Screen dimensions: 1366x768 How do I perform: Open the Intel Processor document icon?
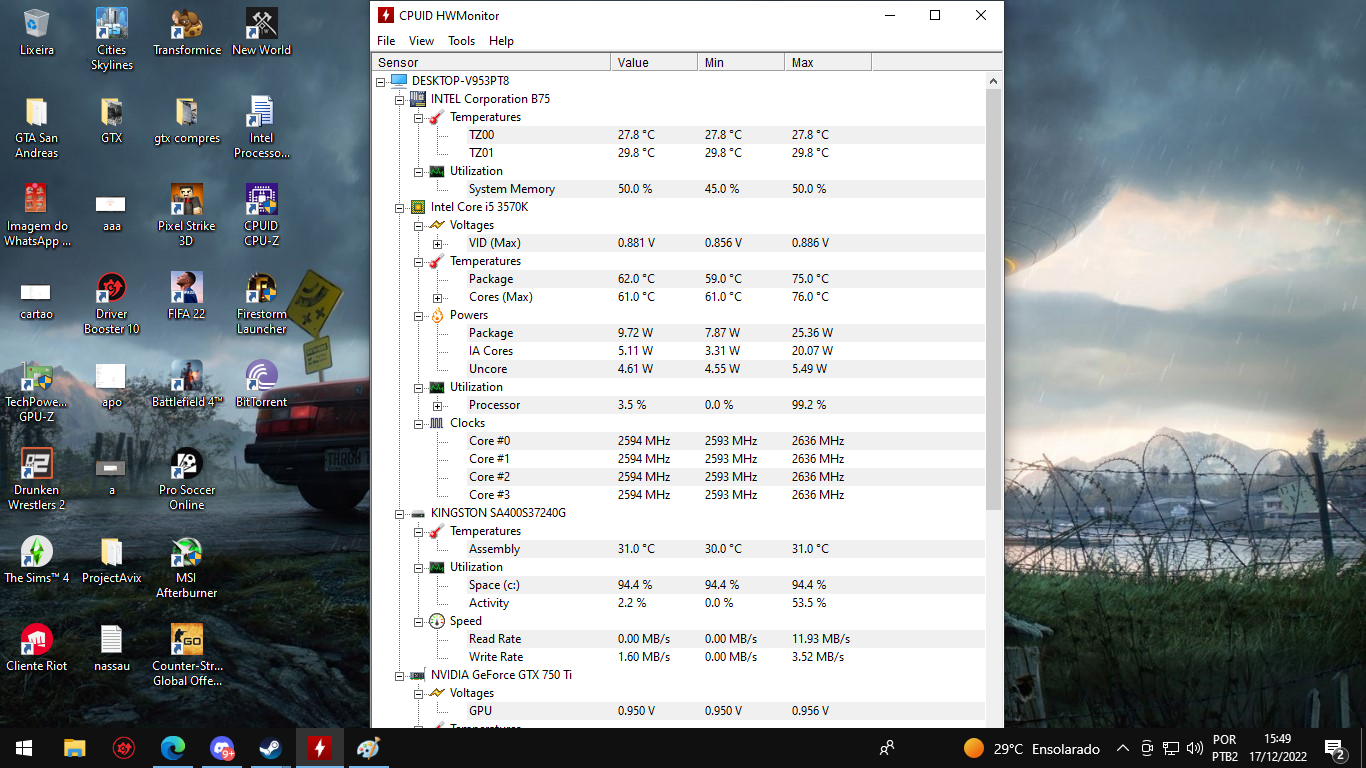click(261, 127)
